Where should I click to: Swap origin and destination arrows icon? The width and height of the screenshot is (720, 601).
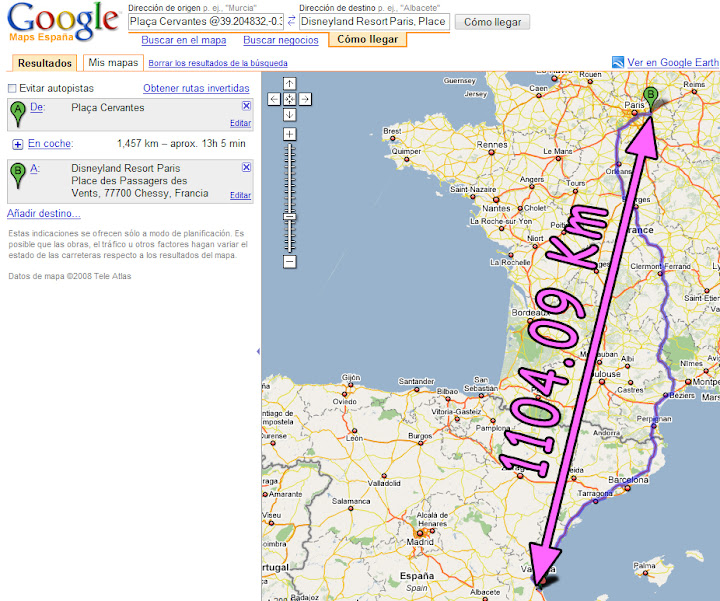tap(291, 21)
